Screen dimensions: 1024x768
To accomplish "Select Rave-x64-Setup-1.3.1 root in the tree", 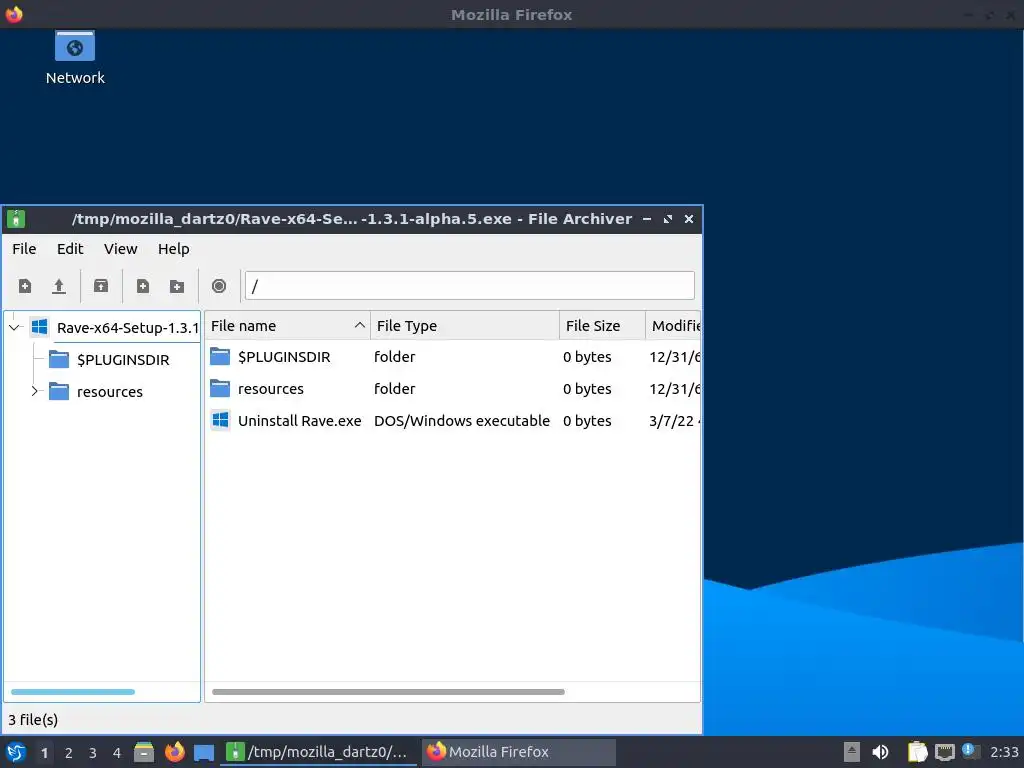I will [127, 327].
